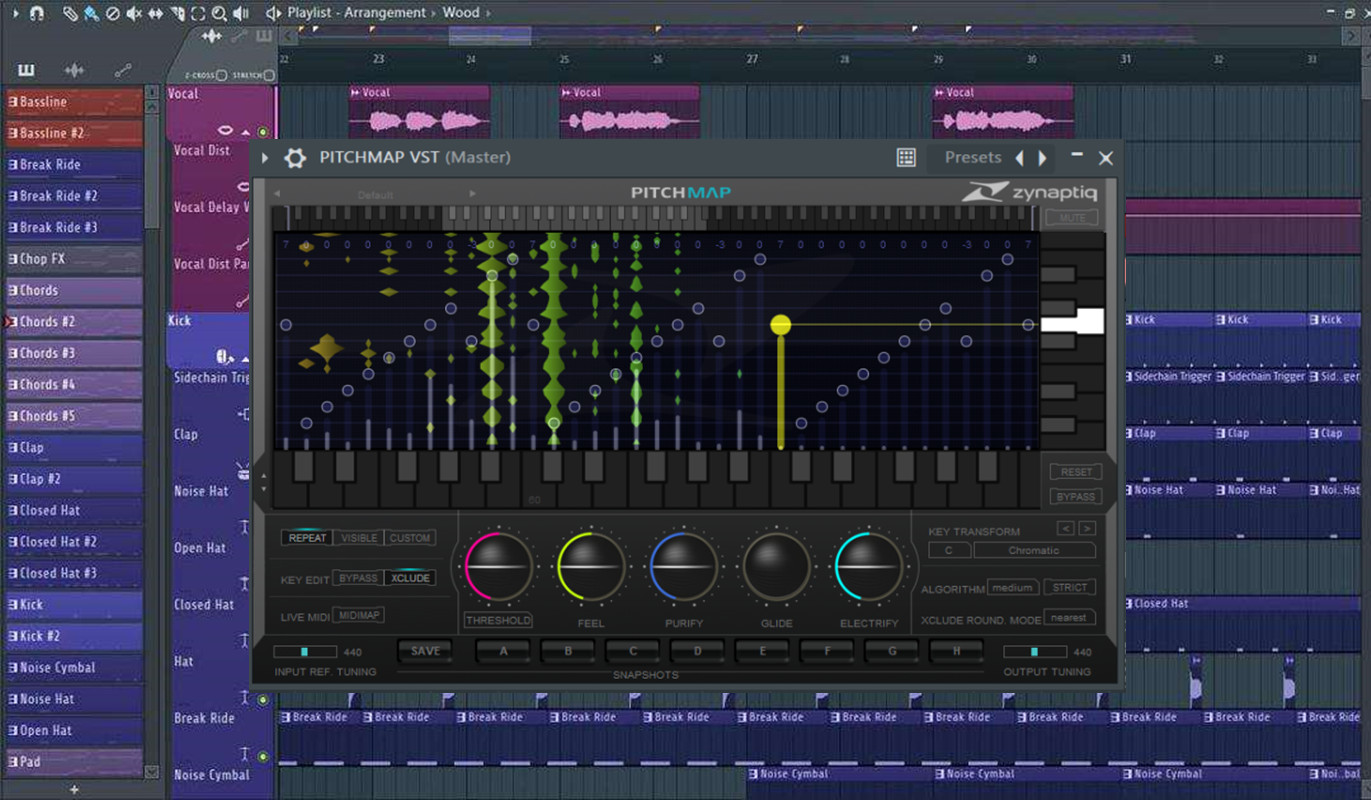Click the cyan ELECTRIFY knob
The image size is (1371, 800).
tap(868, 567)
